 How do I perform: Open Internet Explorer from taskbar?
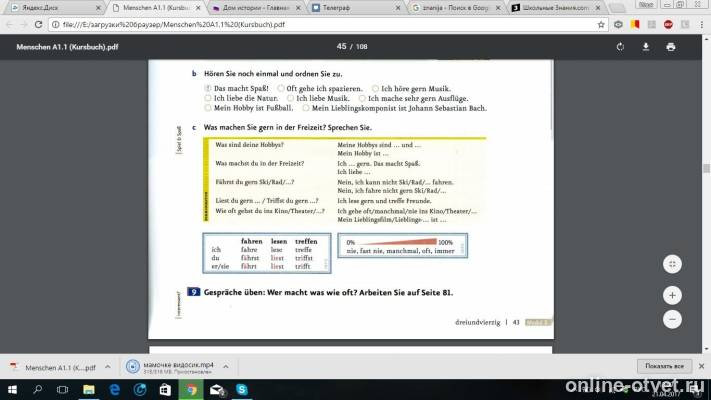coord(140,390)
